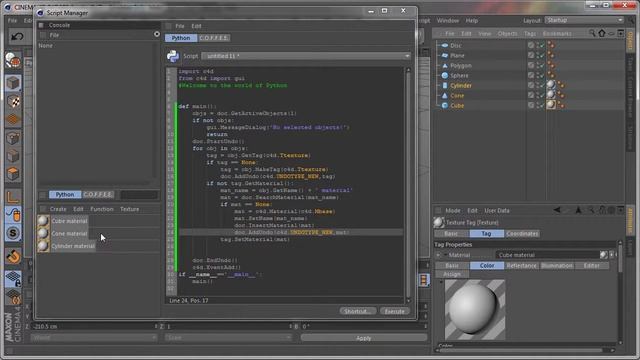The width and height of the screenshot is (640, 360).
Task: Click Attribute Manager up arrow icon
Action: [x=578, y=210]
